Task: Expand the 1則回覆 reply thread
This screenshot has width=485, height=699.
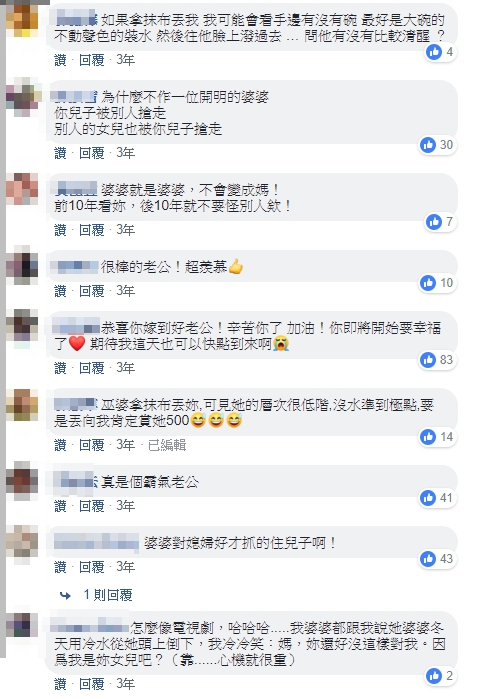Action: coord(108,595)
